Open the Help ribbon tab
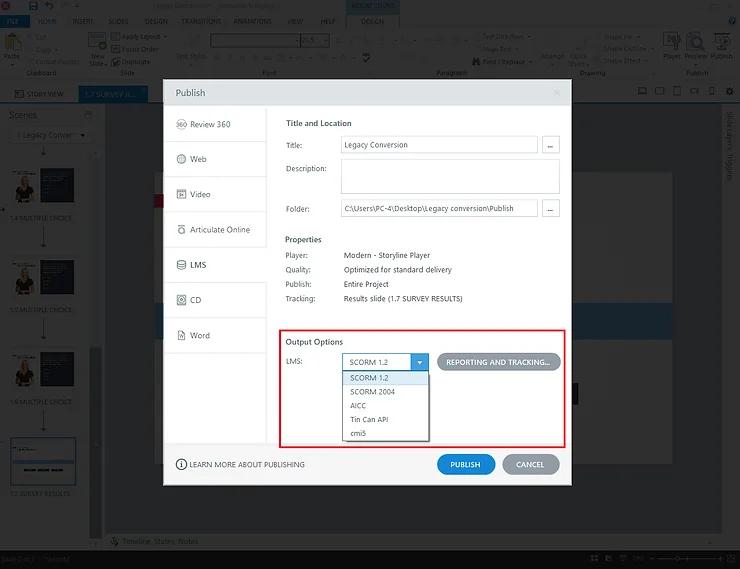Viewport: 740px width, 569px height. [x=328, y=21]
